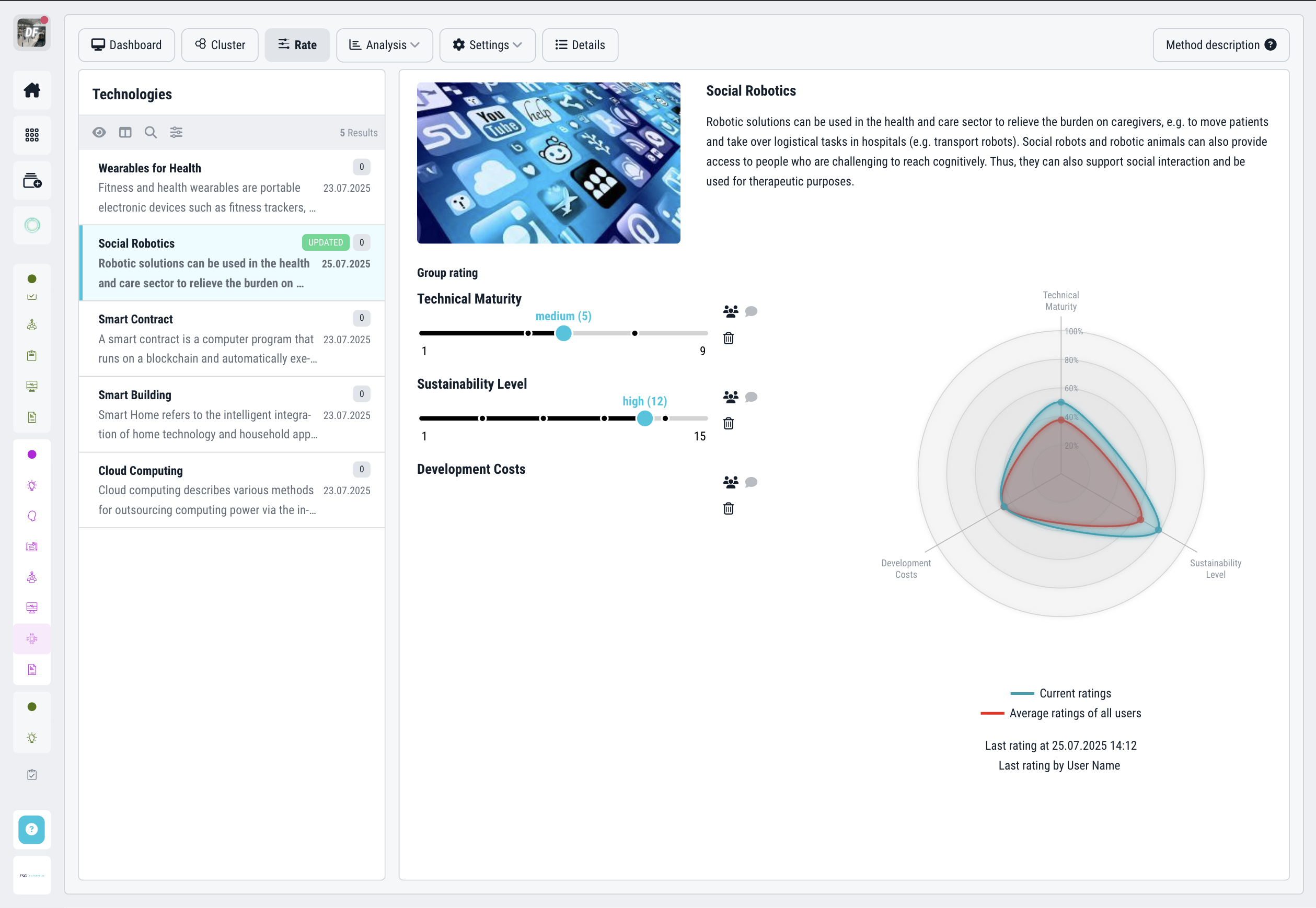
Task: Open Method description help
Action: click(x=1220, y=45)
